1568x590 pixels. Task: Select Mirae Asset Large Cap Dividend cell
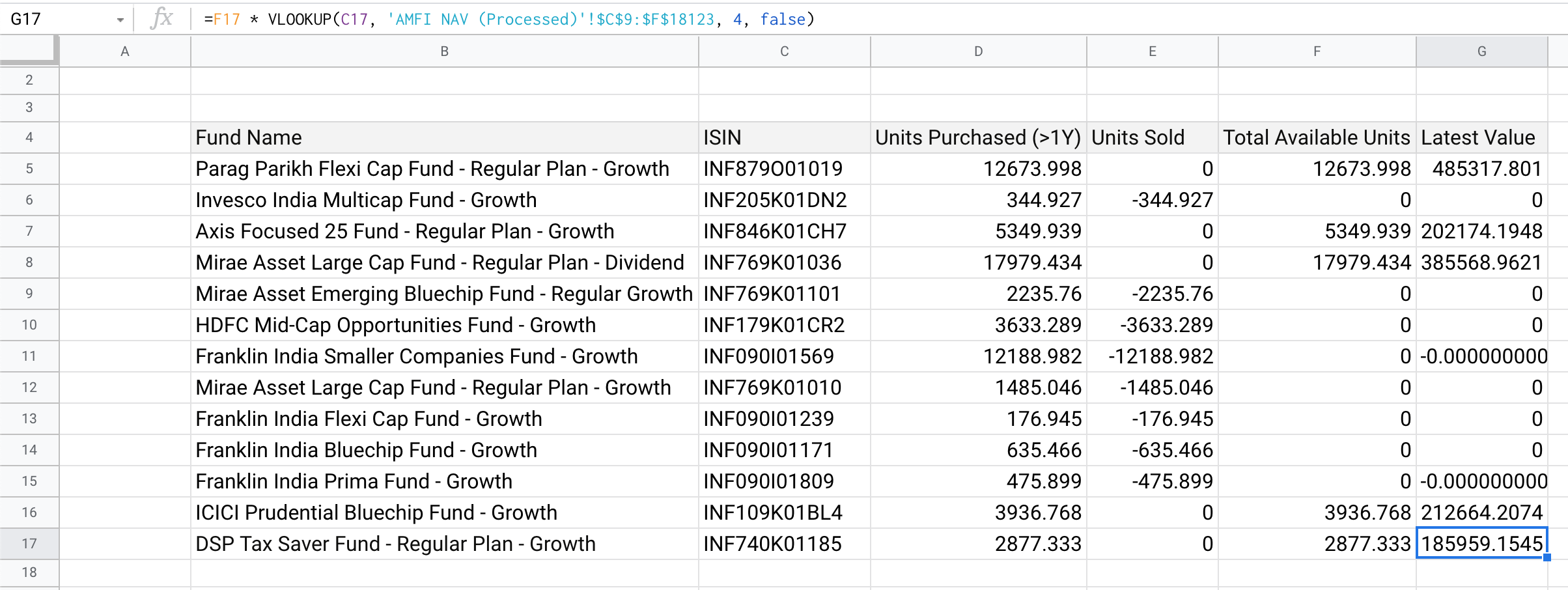pyautogui.click(x=445, y=262)
